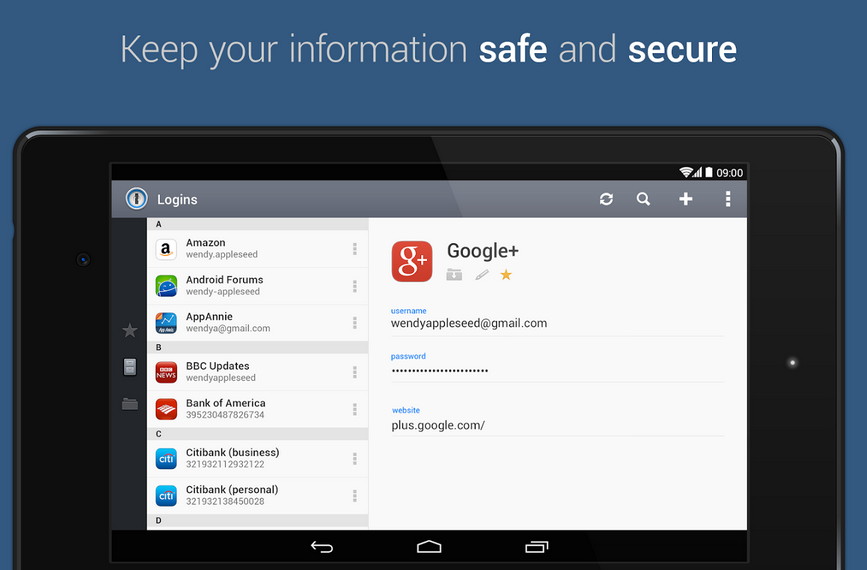This screenshot has height=570, width=867.
Task: Tap the section header letter C
Action: pyautogui.click(x=159, y=434)
